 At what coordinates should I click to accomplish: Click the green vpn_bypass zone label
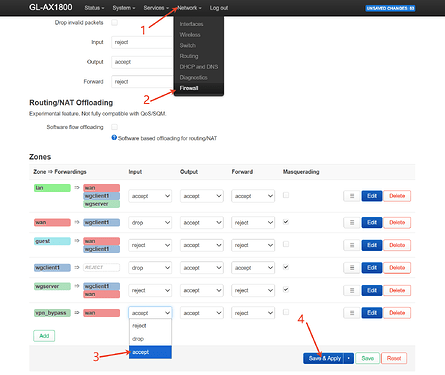tap(52, 313)
